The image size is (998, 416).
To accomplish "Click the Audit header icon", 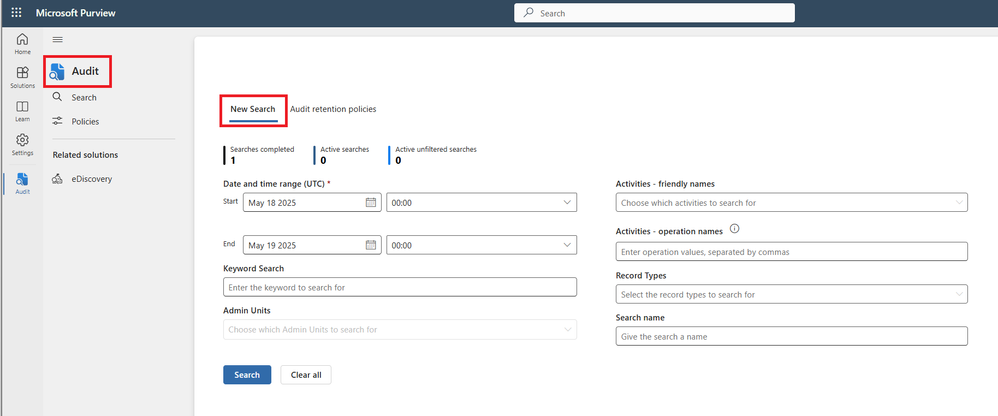I will pyautogui.click(x=57, y=71).
